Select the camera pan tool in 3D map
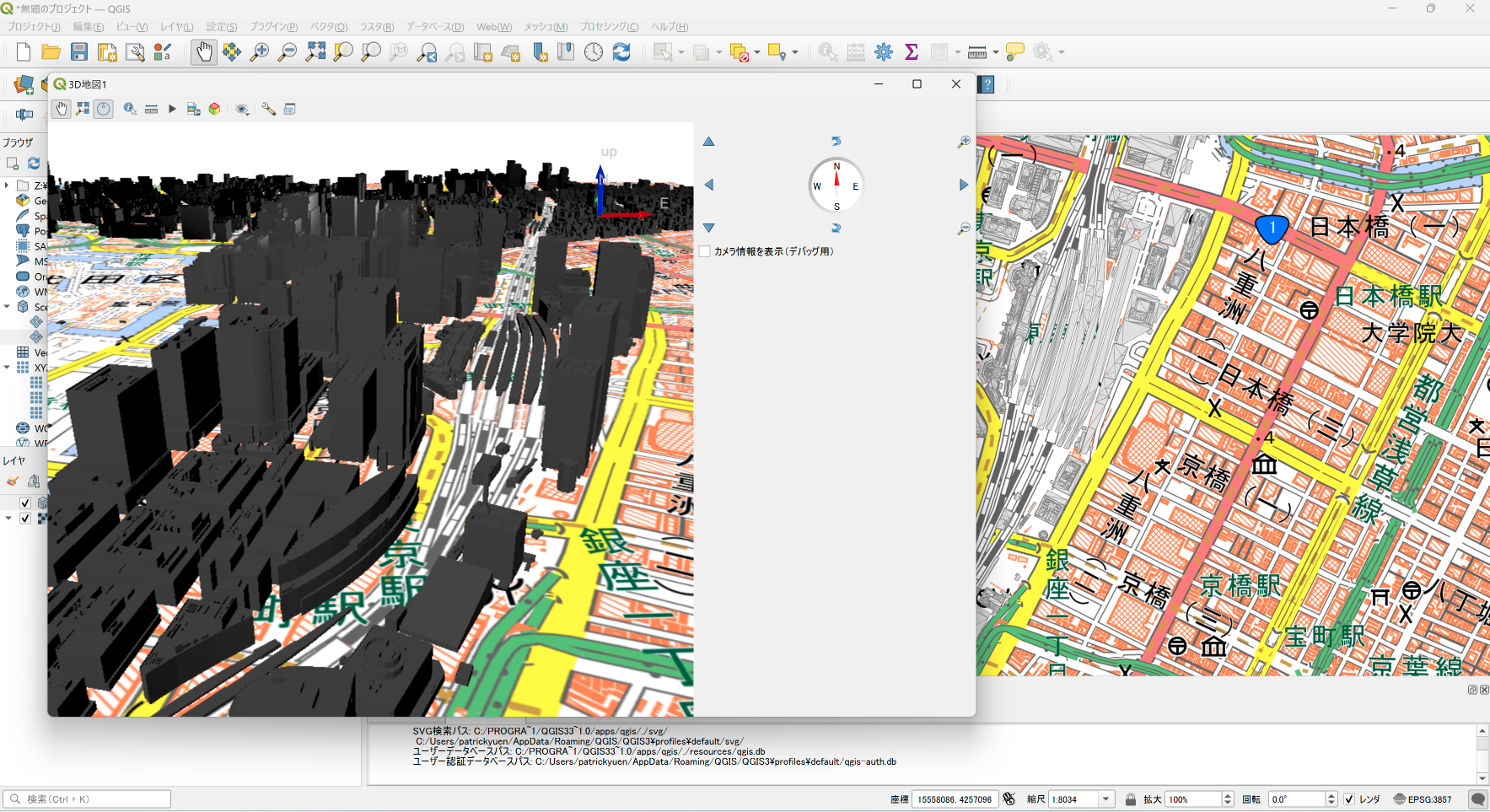Screen dimensions: 1490x812 click(61, 108)
